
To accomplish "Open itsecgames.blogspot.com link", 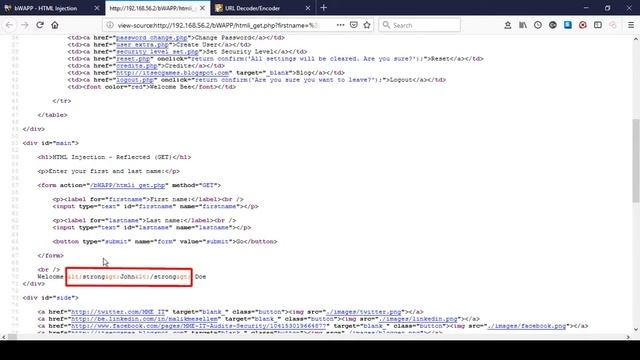I will [173, 73].
